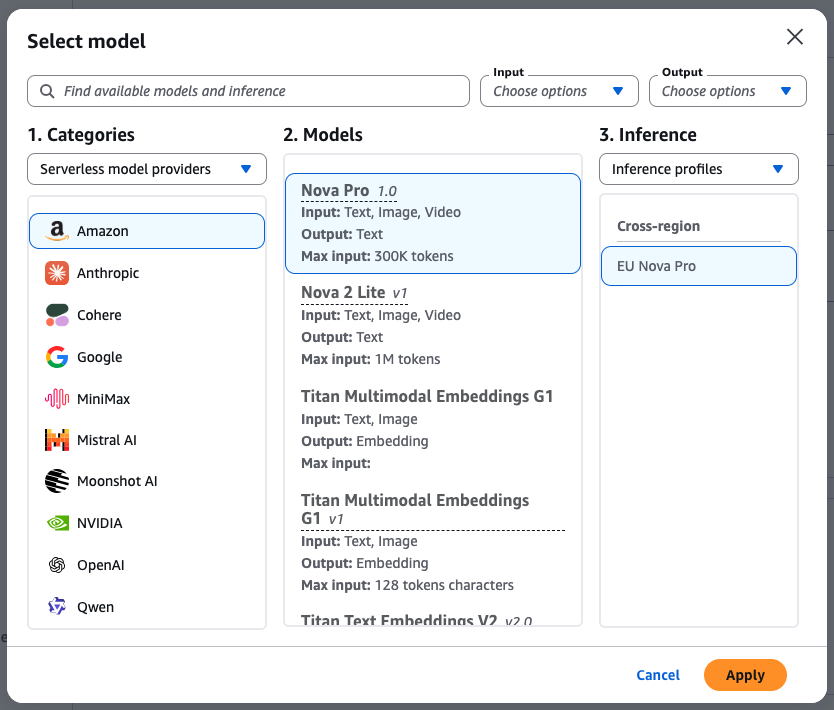The height and width of the screenshot is (710, 834).
Task: Choose Cohere in the categories list
Action: [147, 315]
